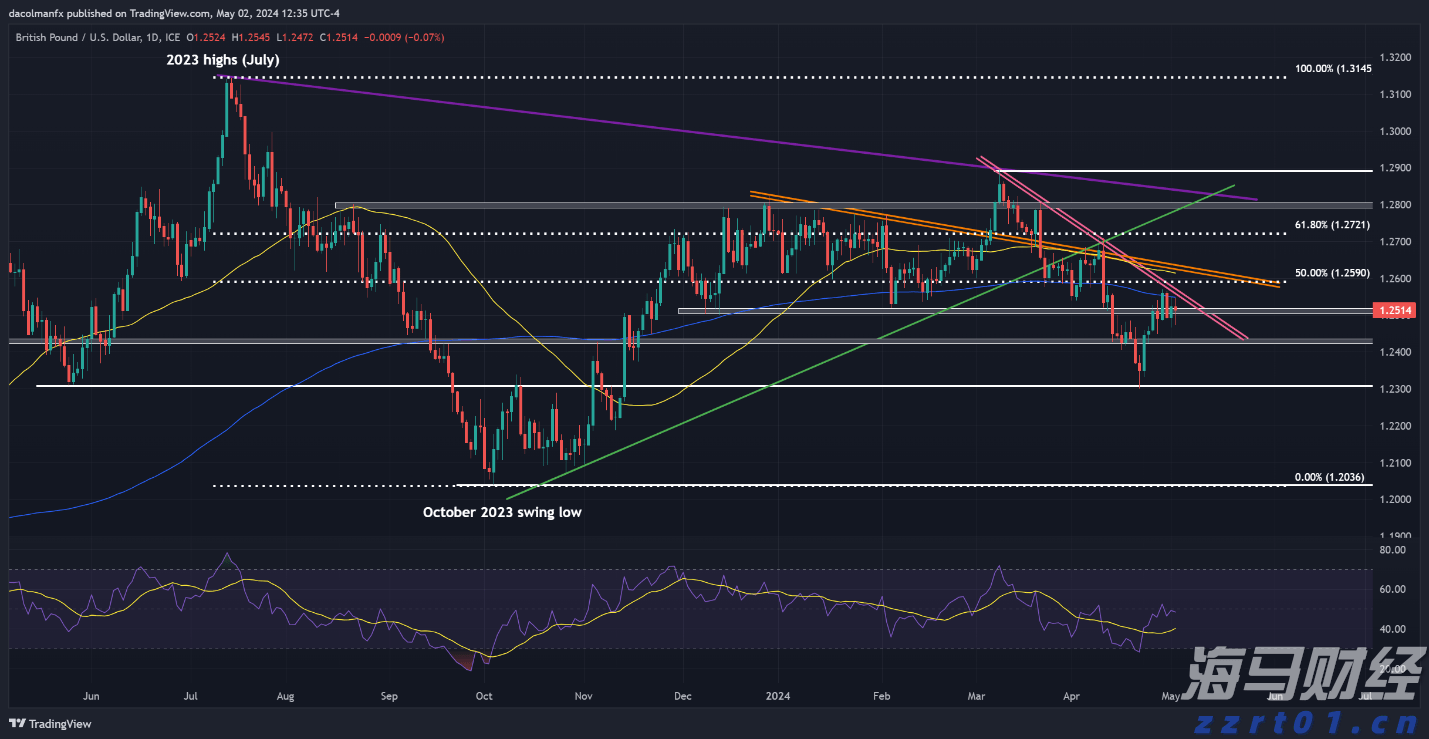The image size is (1429, 739).
Task: Click the dacolmanfx published on TradingView header text
Action: [x=112, y=14]
